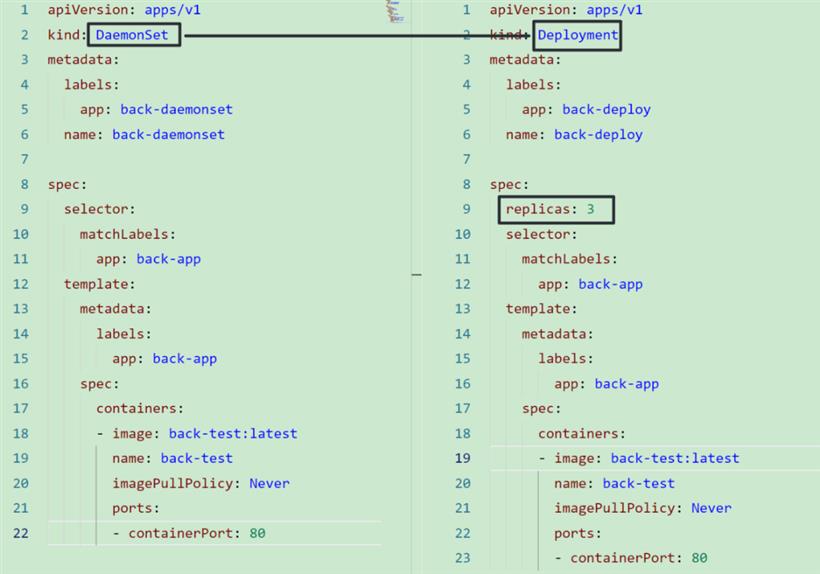
Task: Click line number 19 in Deployment gutter
Action: [463, 458]
